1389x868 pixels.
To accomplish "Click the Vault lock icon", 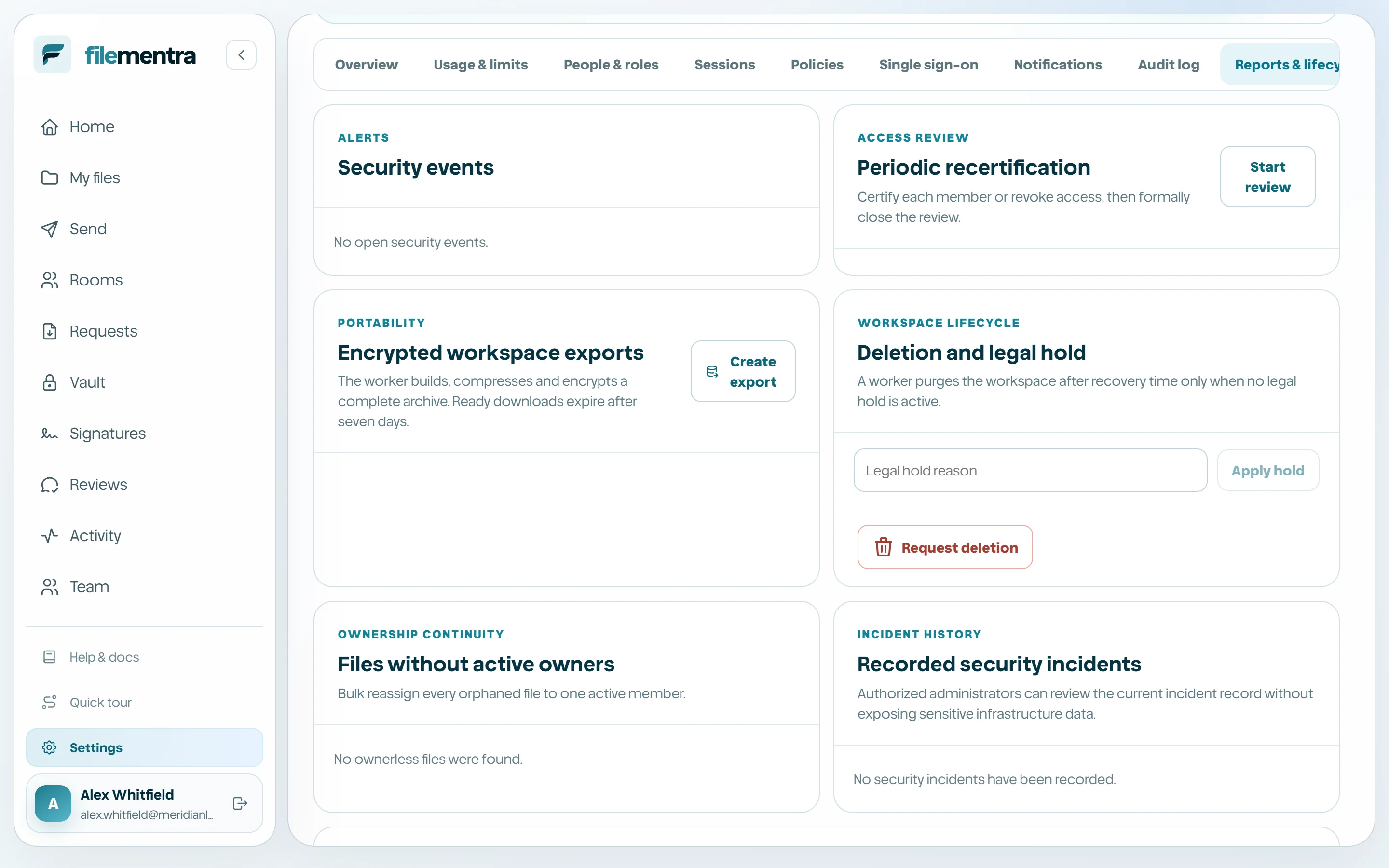I will coord(49,382).
